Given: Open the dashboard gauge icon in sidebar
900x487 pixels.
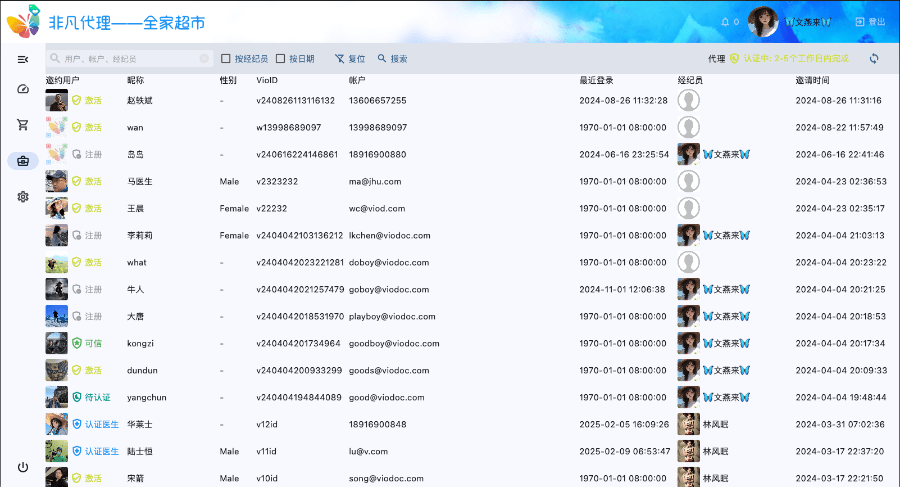Looking at the screenshot, I should (x=22, y=90).
